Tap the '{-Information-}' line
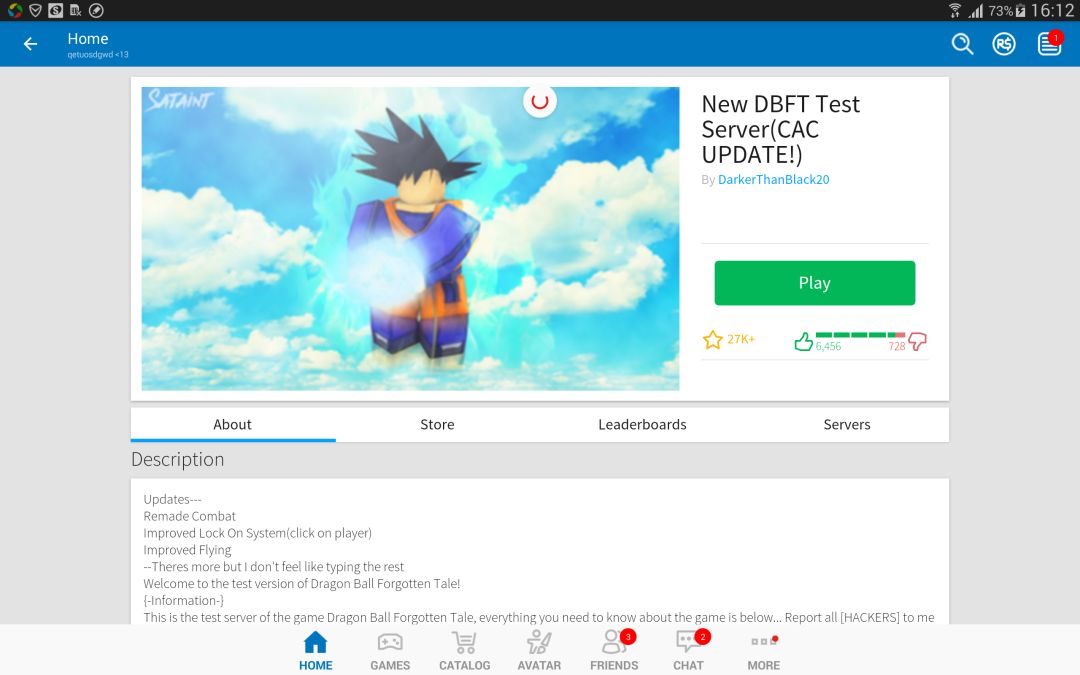This screenshot has width=1080, height=675. pyautogui.click(x=184, y=601)
